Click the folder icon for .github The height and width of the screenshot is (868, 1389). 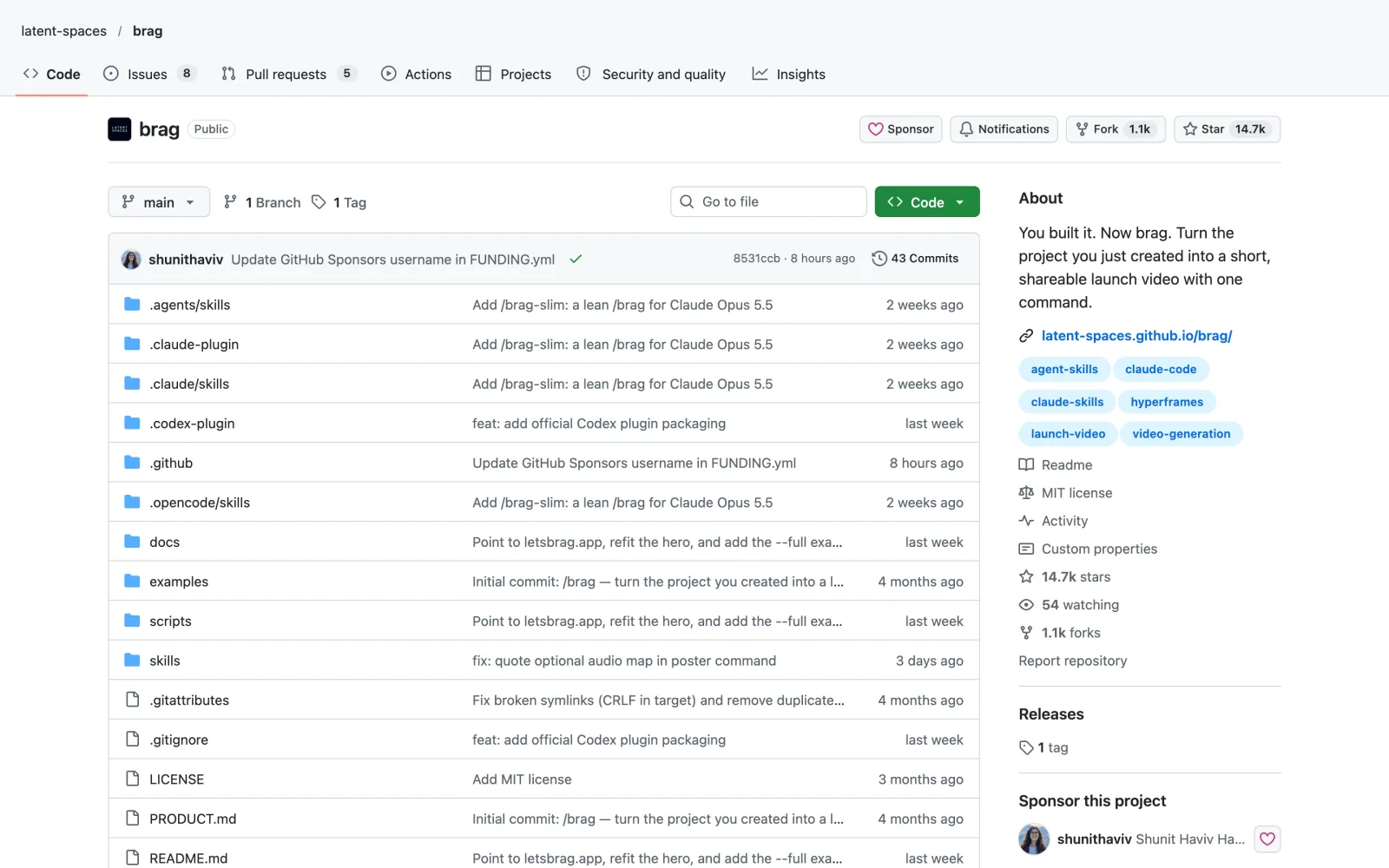tap(132, 463)
